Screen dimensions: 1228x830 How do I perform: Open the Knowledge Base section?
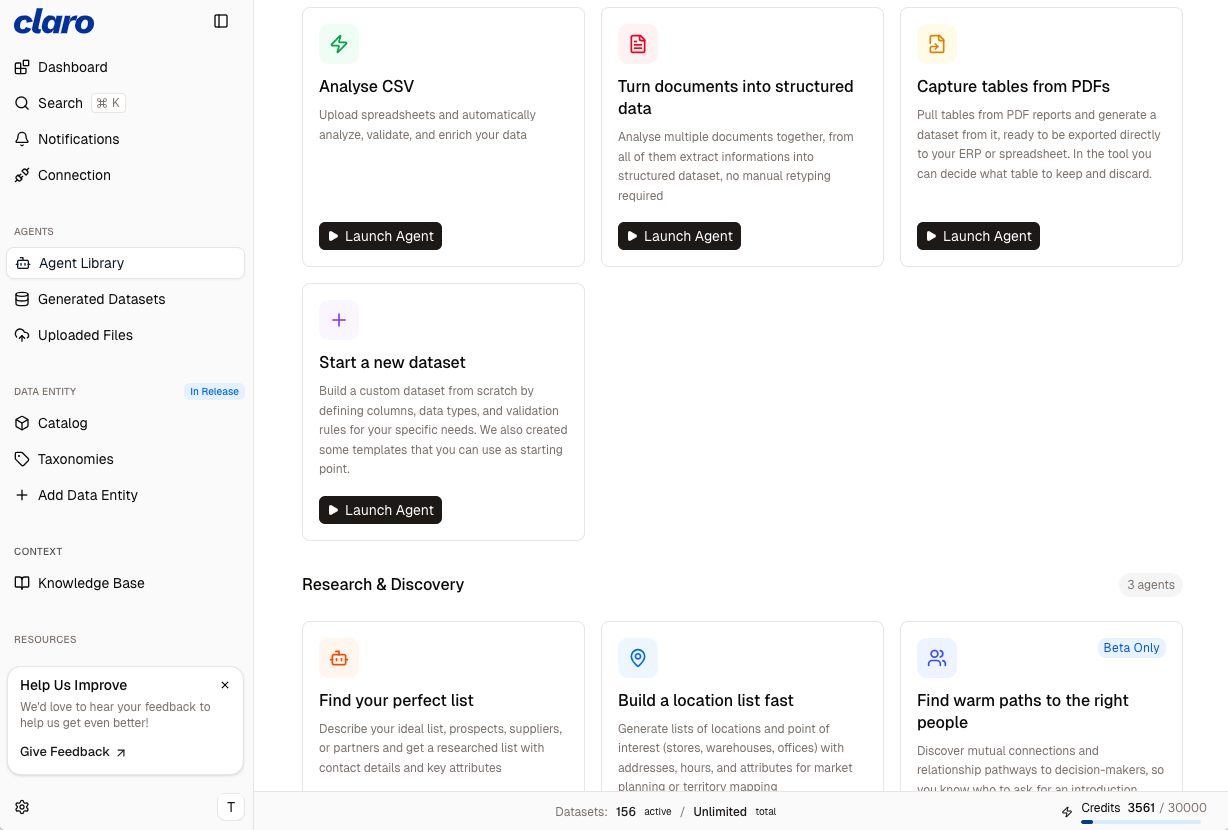click(91, 583)
